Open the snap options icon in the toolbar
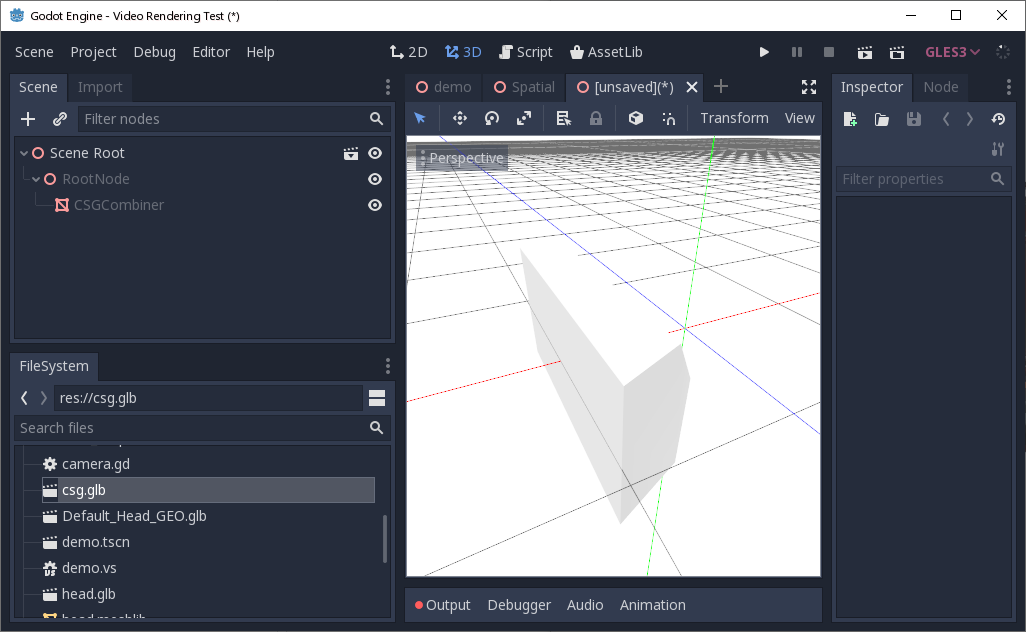The width and height of the screenshot is (1026, 632). pos(668,118)
